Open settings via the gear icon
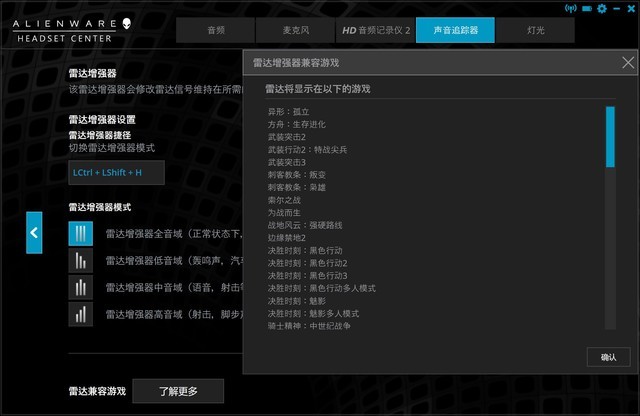This screenshot has width=640, height=416. [x=602, y=9]
